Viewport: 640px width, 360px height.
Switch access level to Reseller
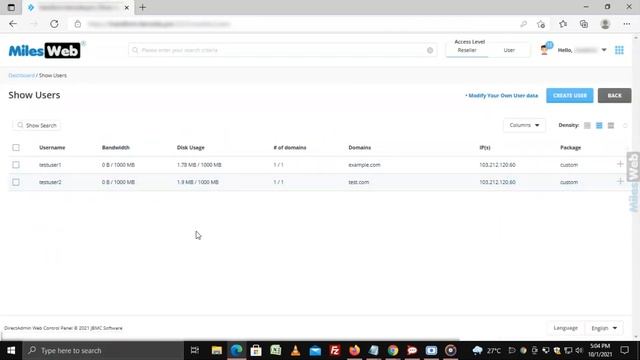pyautogui.click(x=467, y=50)
